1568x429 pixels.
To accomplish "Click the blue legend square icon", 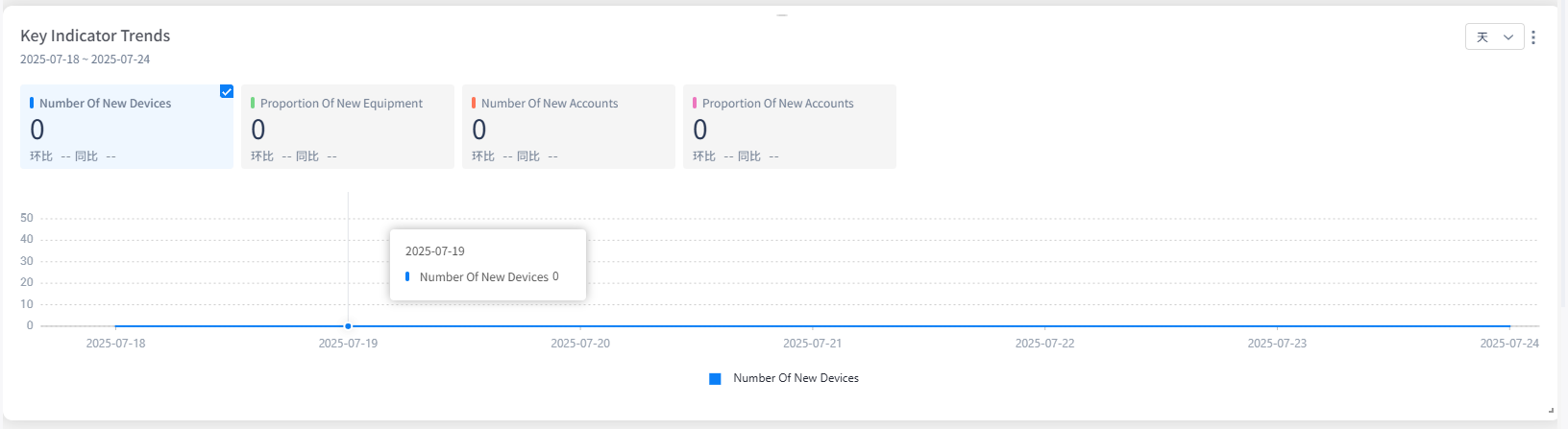I will (x=715, y=379).
